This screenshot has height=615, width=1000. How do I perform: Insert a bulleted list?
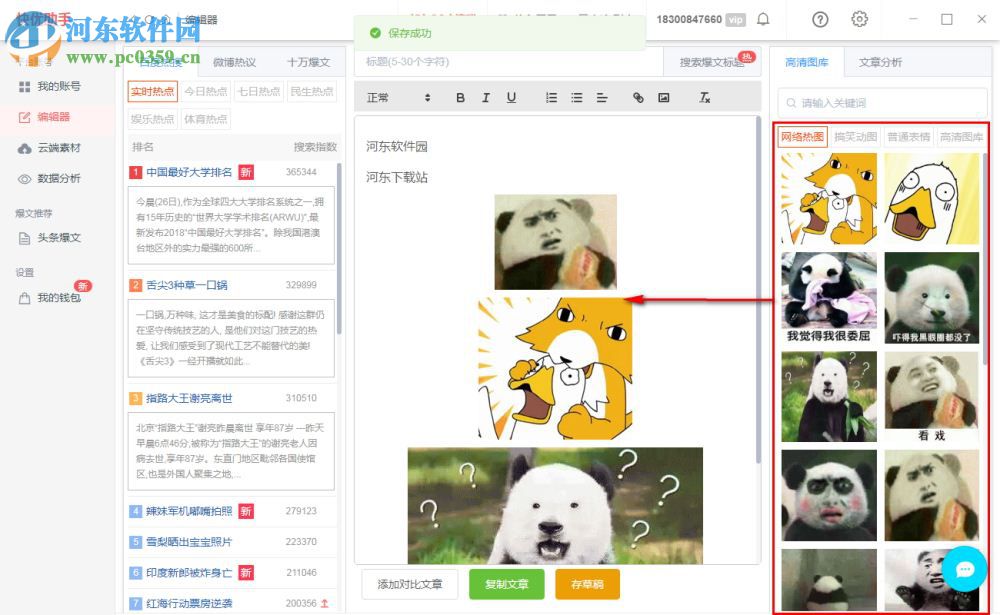click(577, 98)
